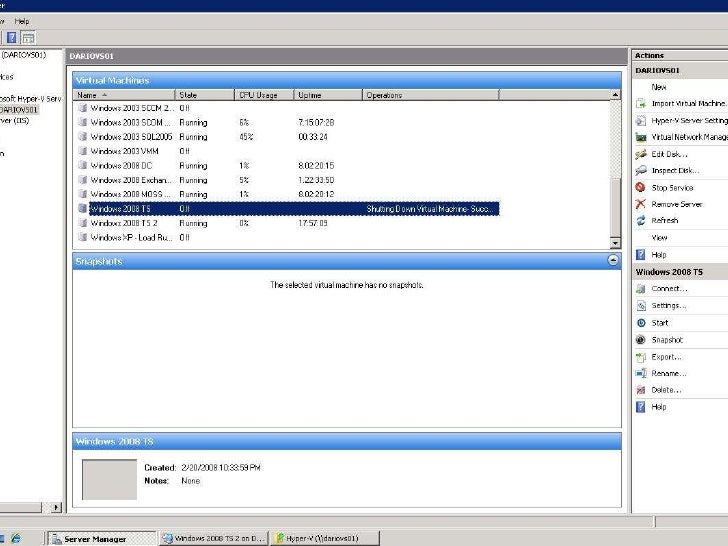The image size is (728, 546).
Task: Click the VM icon beside Windows 2008 DC
Action: [x=83, y=165]
